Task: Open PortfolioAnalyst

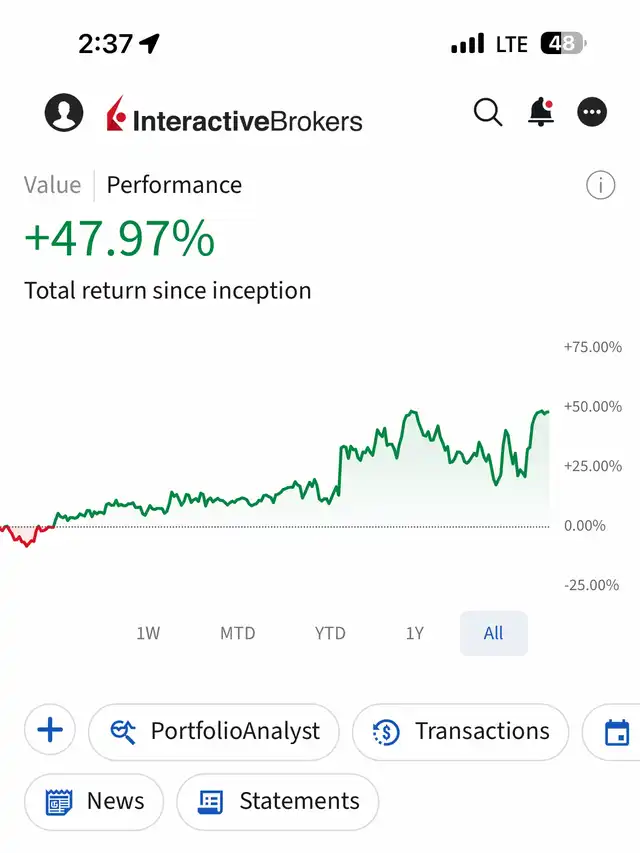Action: [214, 732]
